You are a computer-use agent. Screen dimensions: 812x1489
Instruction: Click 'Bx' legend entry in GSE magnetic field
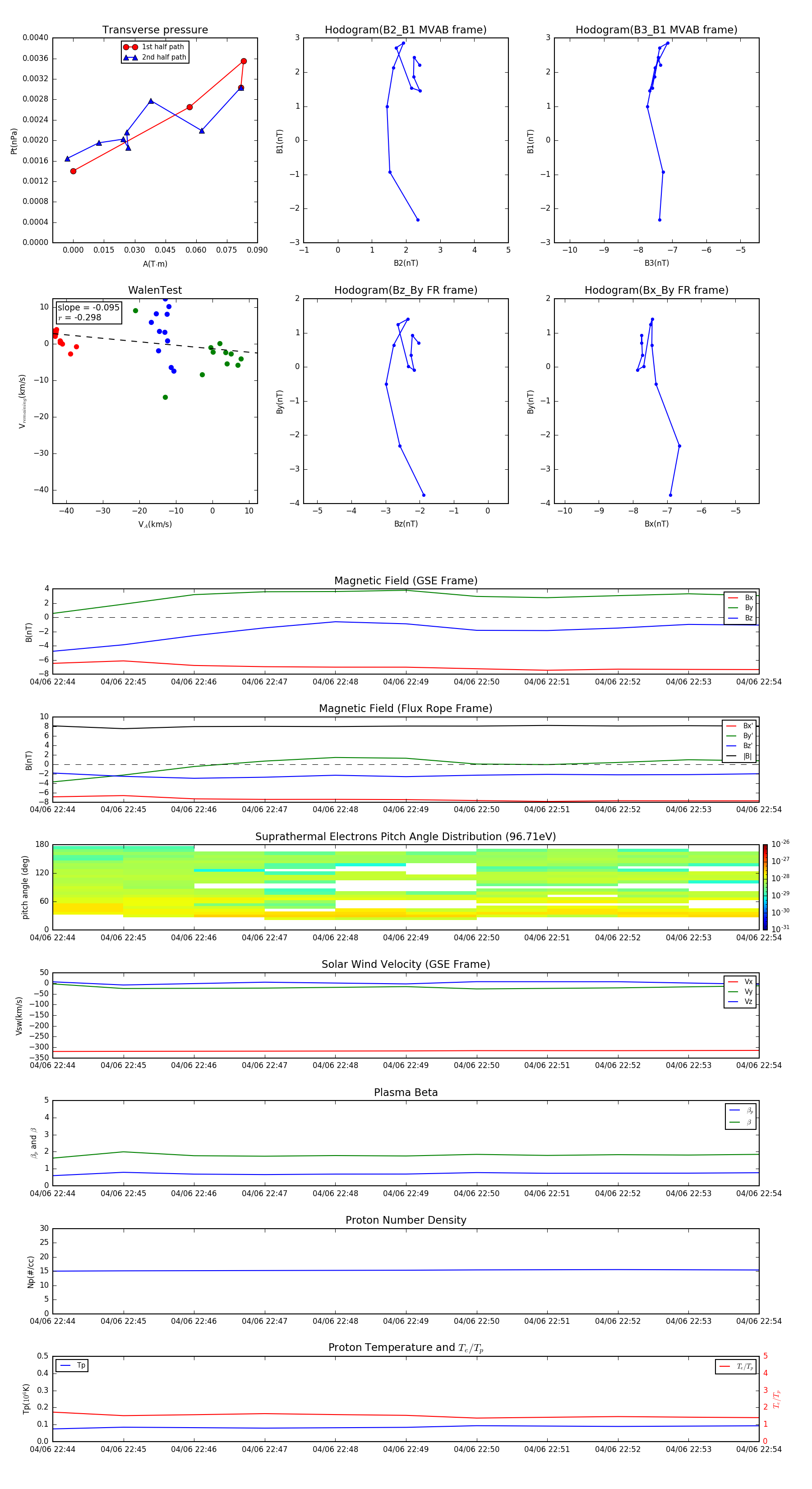click(740, 598)
